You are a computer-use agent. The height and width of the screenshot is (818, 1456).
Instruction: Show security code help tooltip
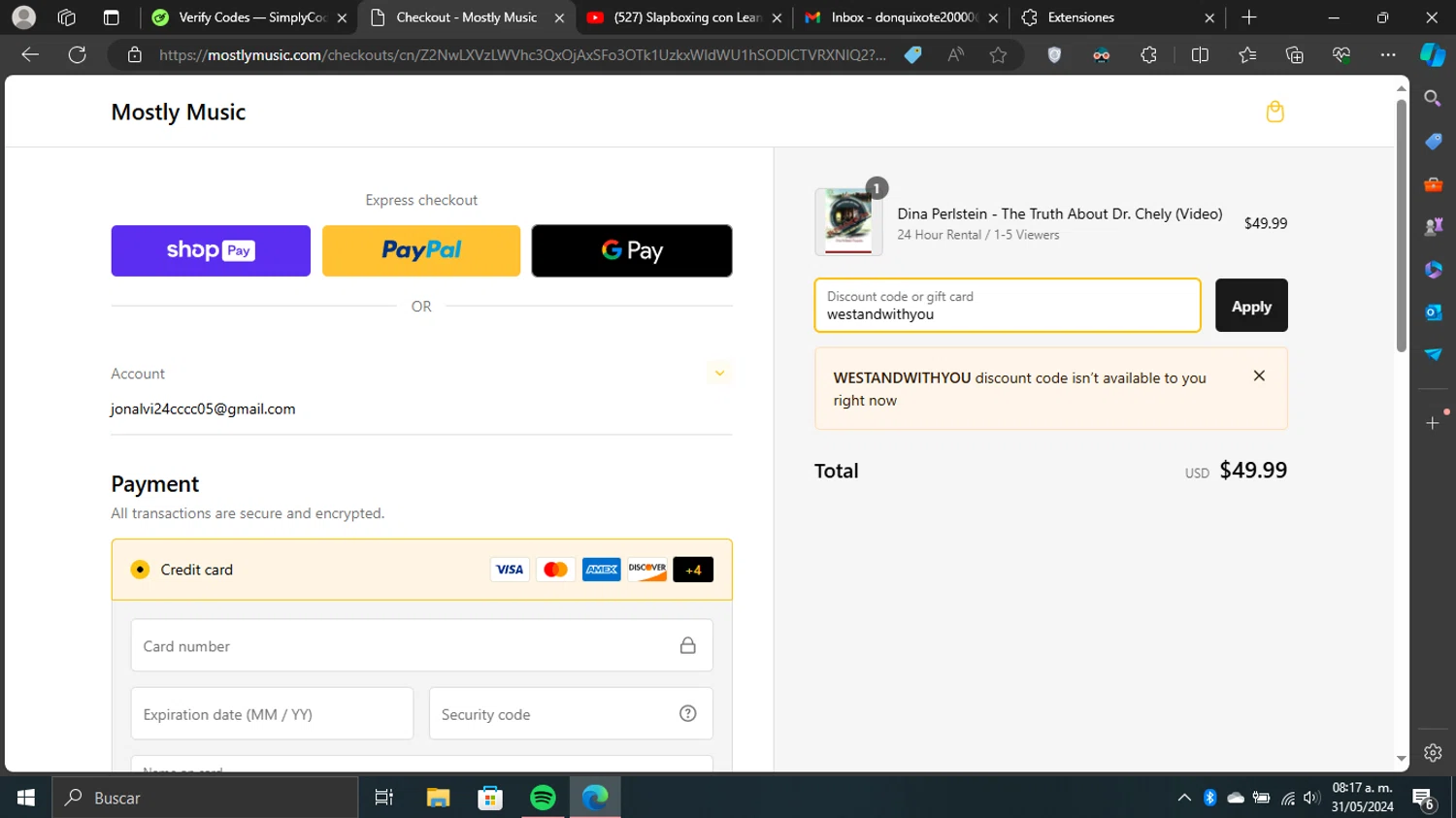coord(688,714)
